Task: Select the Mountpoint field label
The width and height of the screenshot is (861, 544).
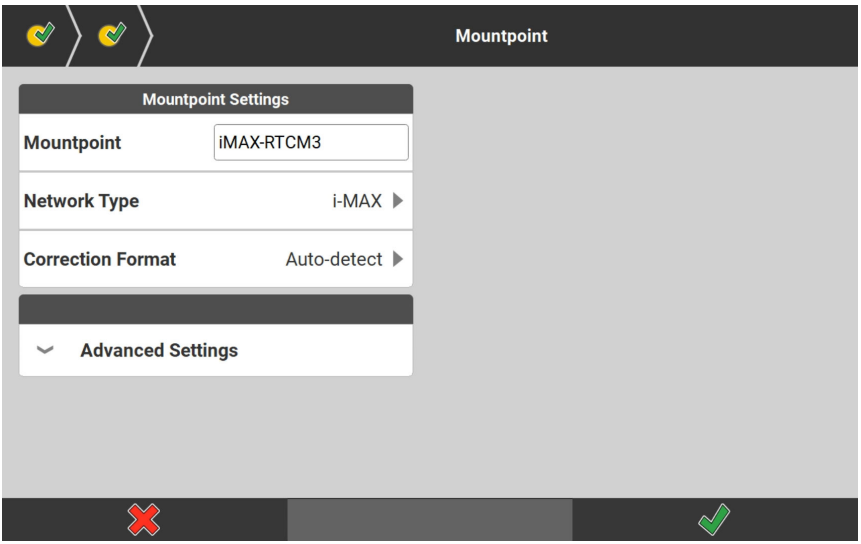Action: click(x=72, y=143)
